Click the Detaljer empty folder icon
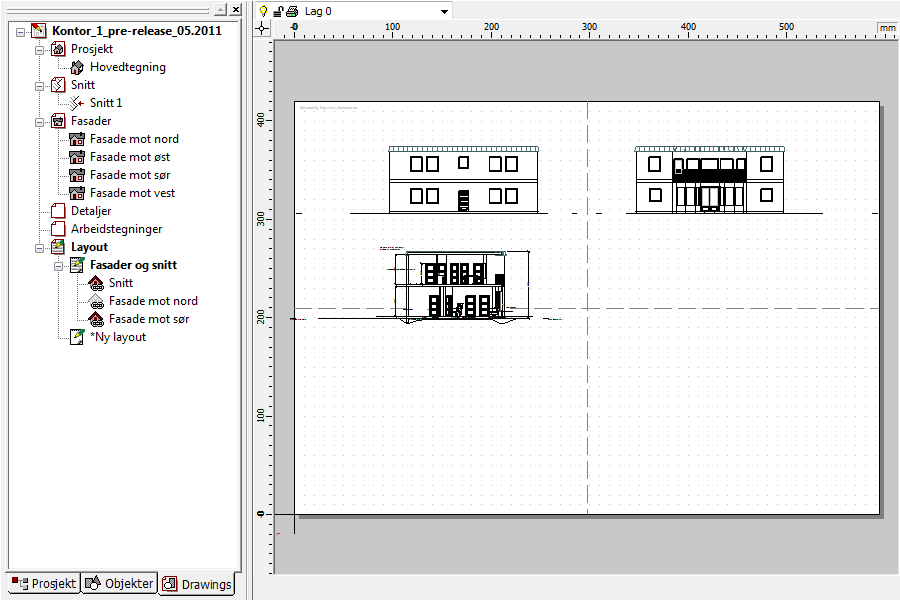The width and height of the screenshot is (900, 600). (x=58, y=211)
